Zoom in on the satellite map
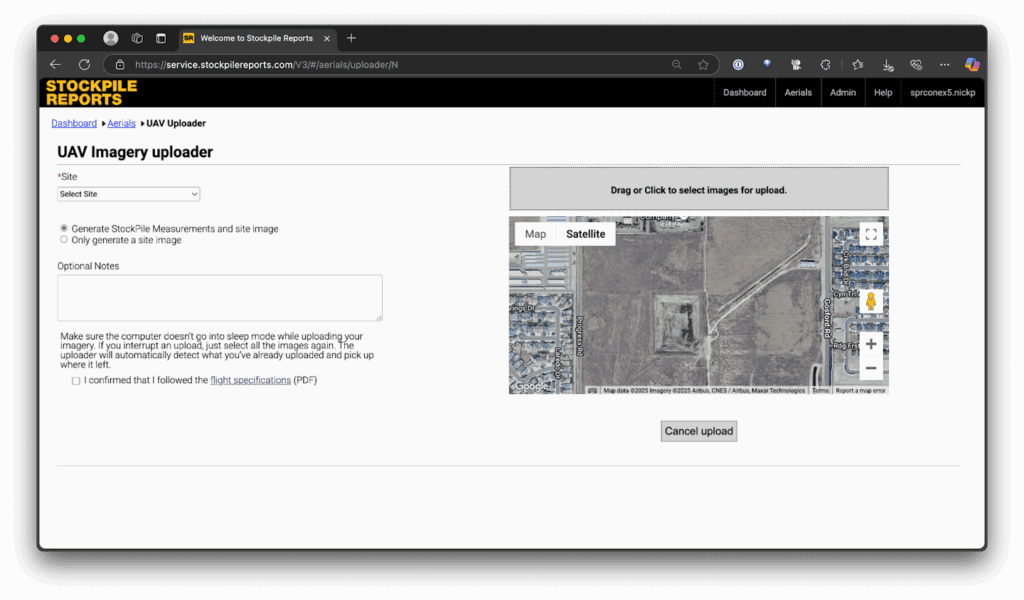 tap(871, 344)
